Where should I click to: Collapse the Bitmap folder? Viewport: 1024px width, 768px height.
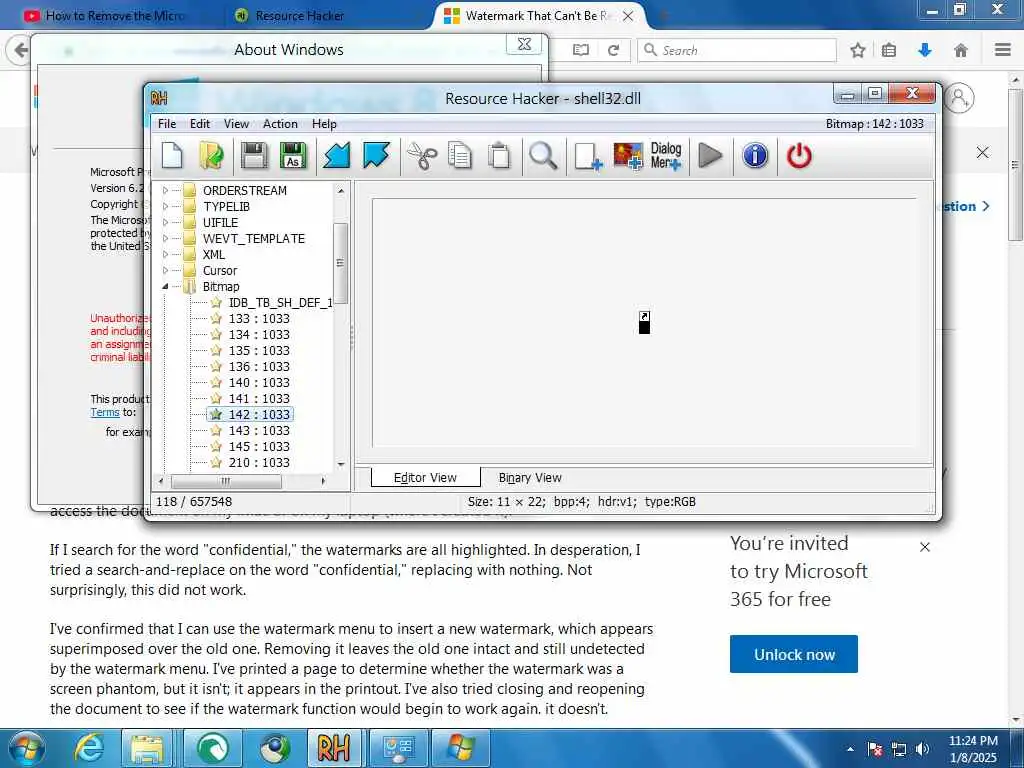pyautogui.click(x=165, y=287)
